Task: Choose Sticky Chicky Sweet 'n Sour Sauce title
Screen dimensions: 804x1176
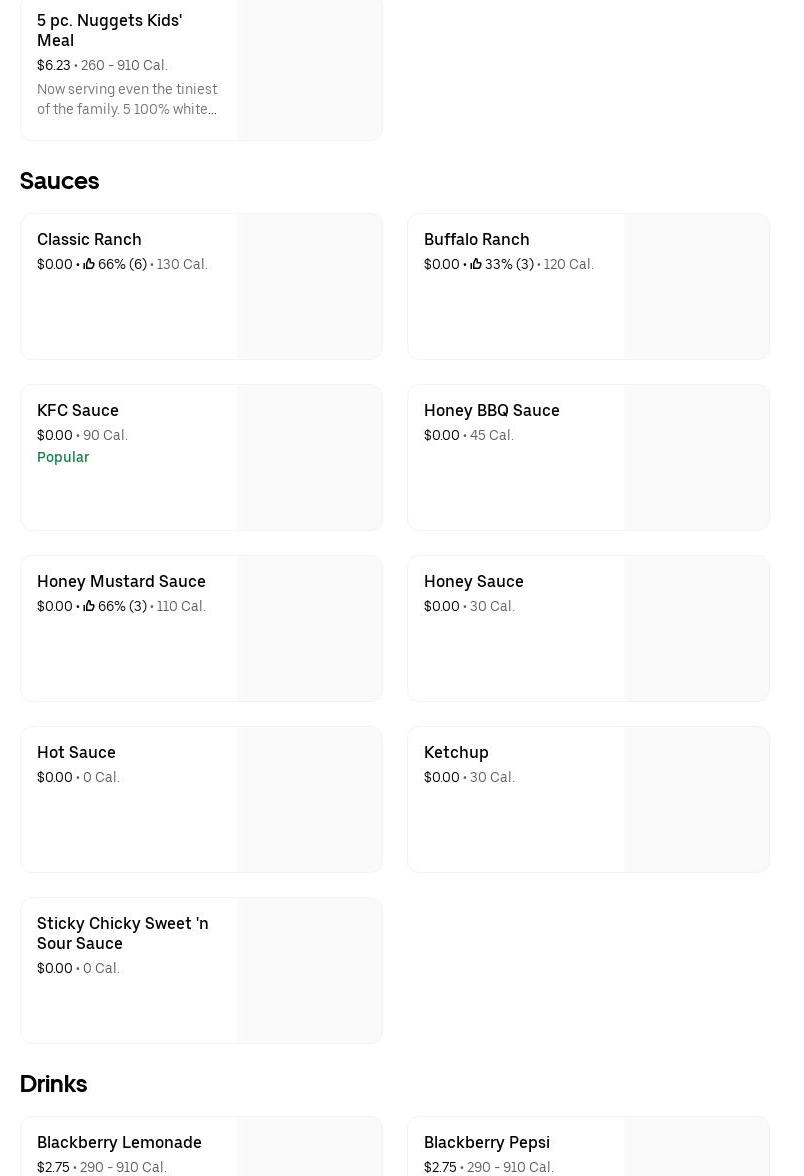Action: tap(122, 933)
